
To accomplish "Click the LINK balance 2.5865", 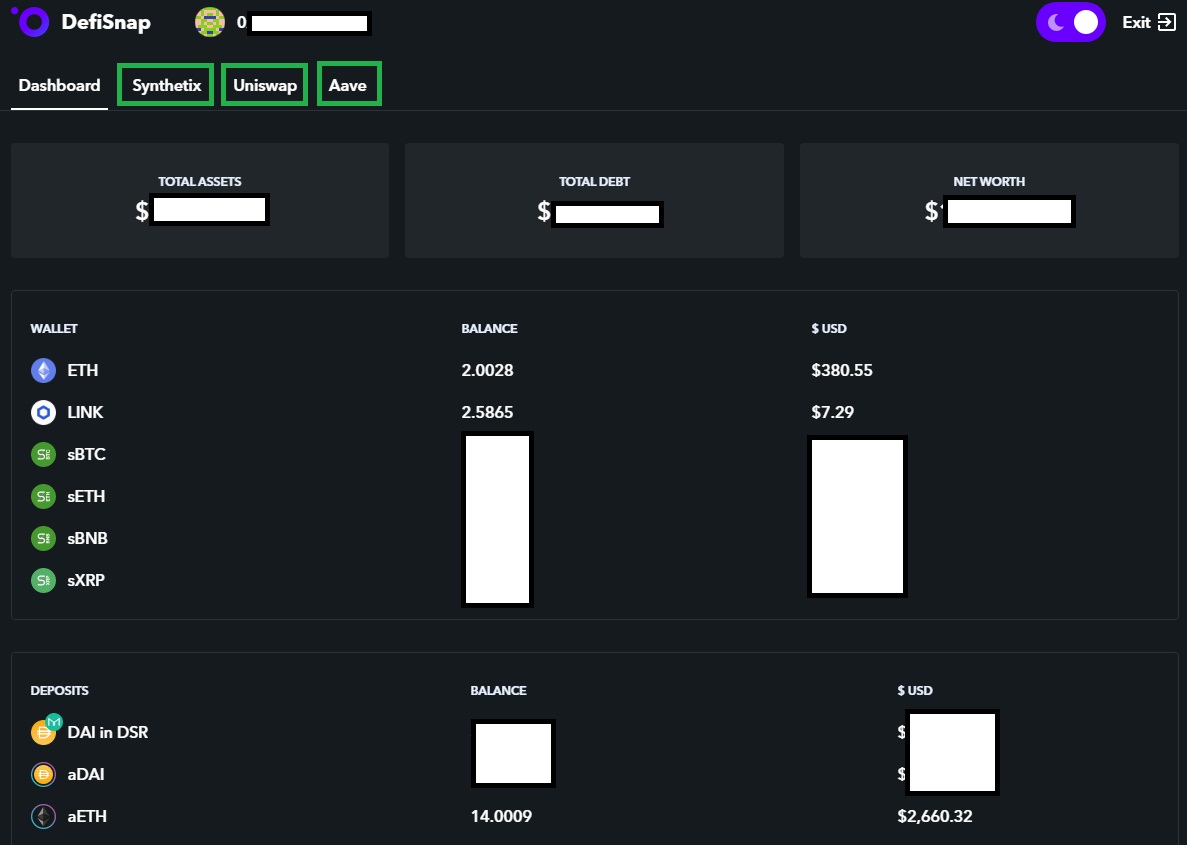I will (x=488, y=413).
